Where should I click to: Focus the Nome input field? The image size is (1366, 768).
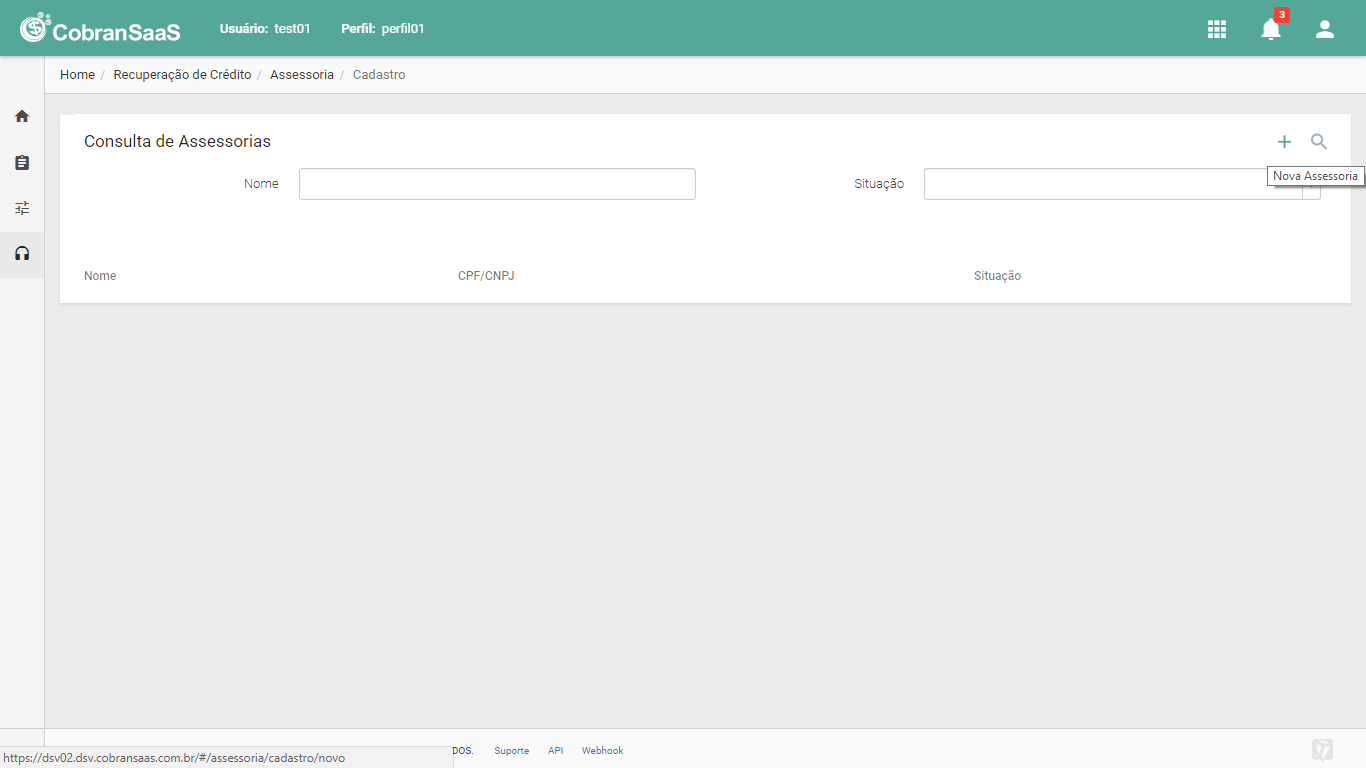(497, 184)
